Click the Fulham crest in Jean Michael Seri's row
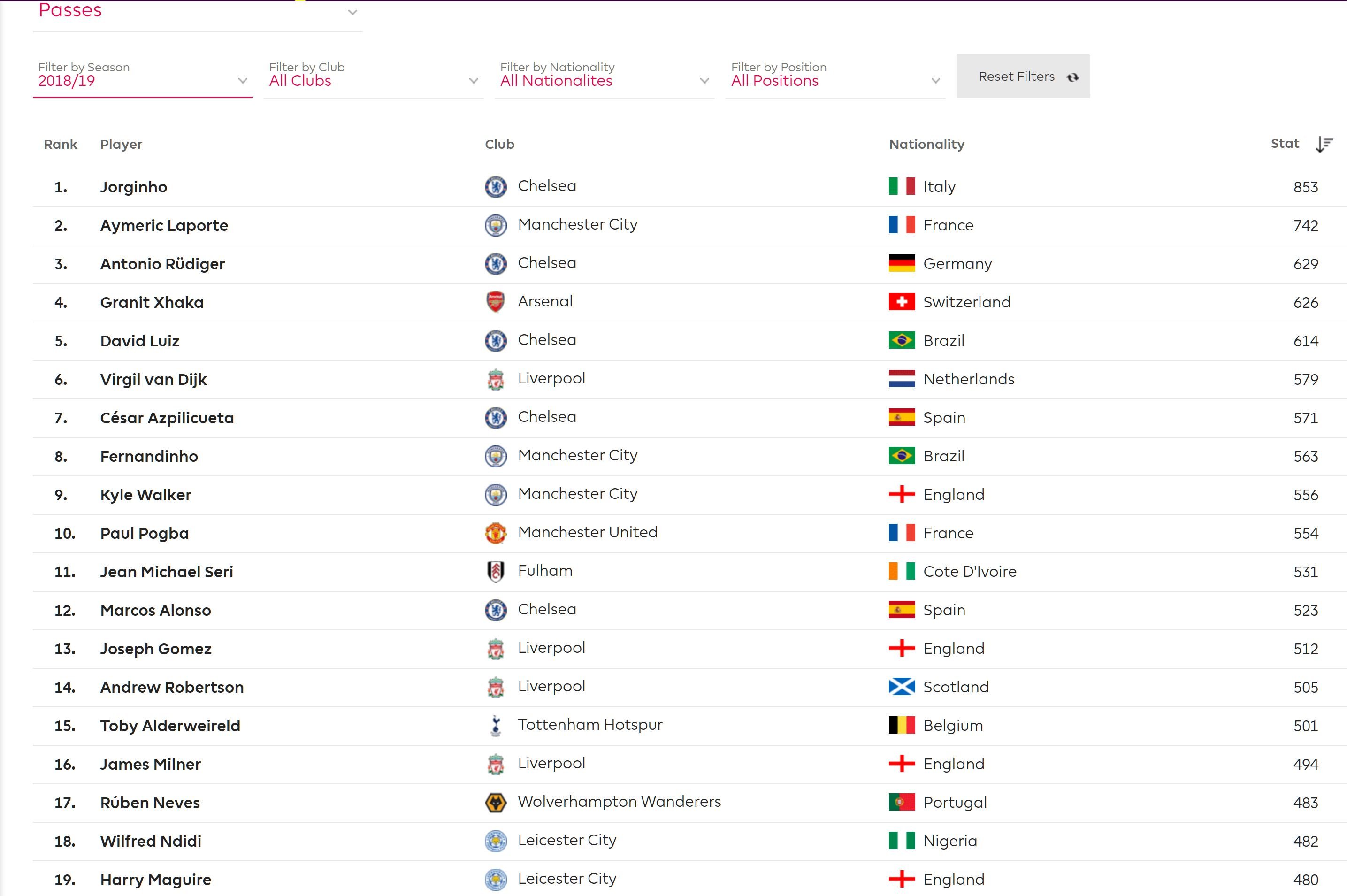 (x=495, y=571)
